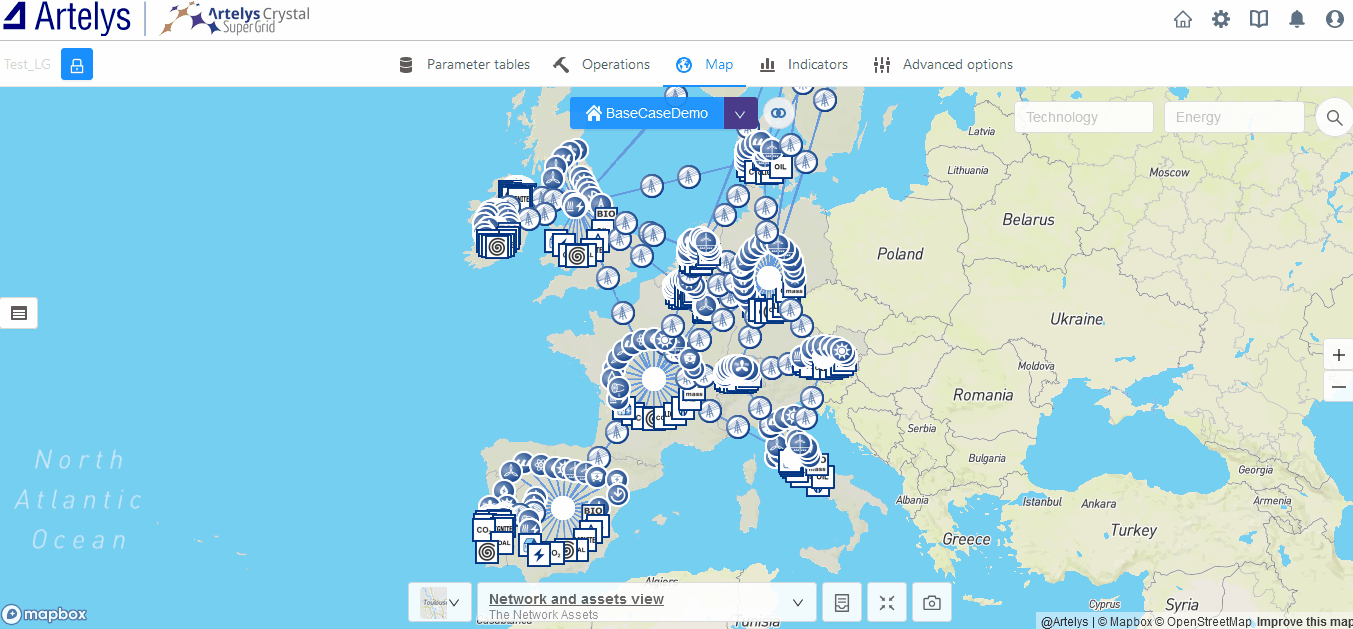Switch to the Parameter tables tab

tap(465, 65)
